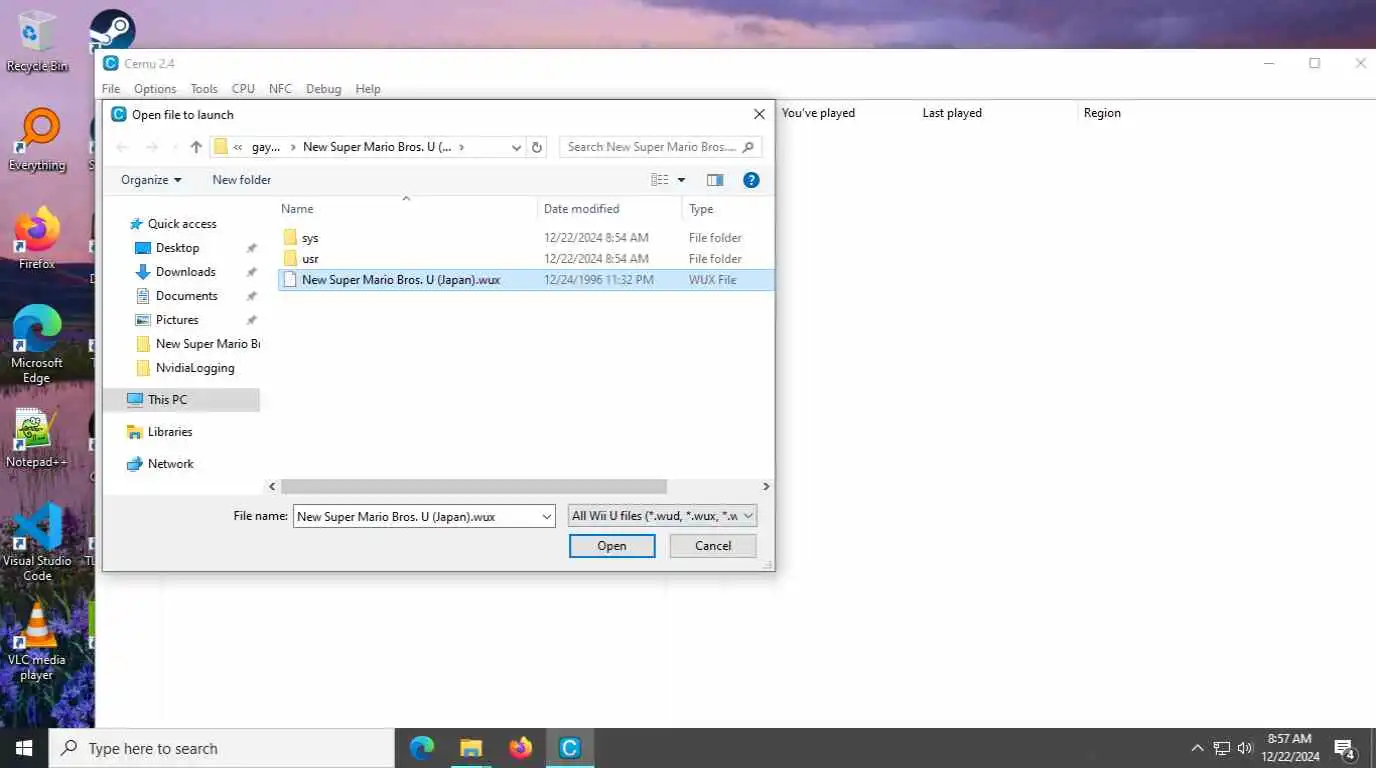Open Visual Studio Code from the desktop
The width and height of the screenshot is (1376, 768).
(x=37, y=541)
